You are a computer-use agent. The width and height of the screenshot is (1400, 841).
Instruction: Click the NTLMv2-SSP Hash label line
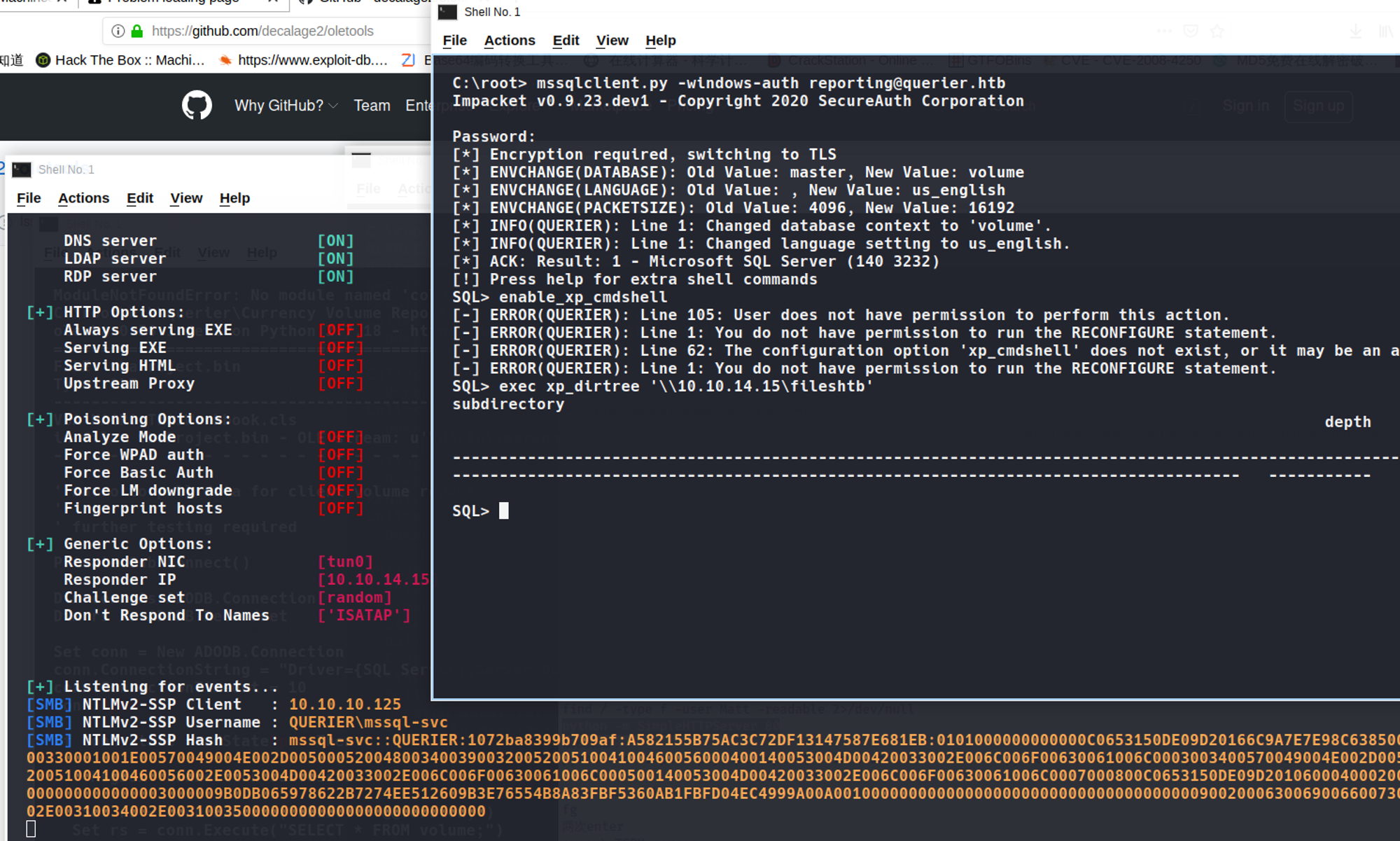(152, 740)
